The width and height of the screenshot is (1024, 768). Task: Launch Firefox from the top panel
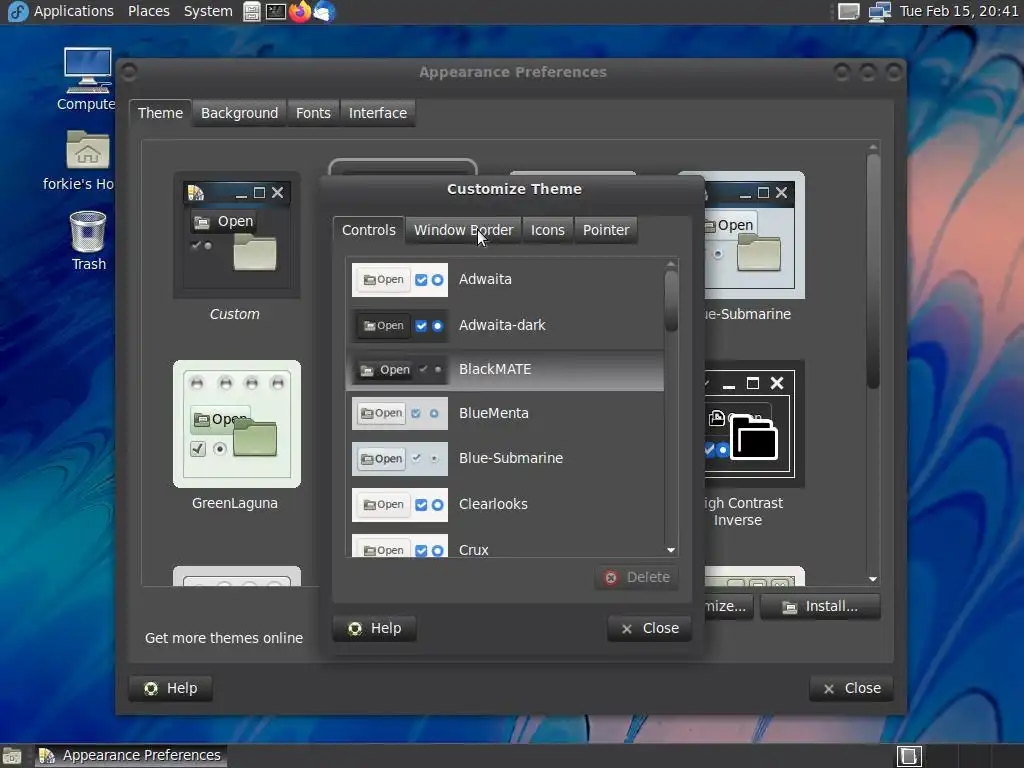tap(300, 11)
